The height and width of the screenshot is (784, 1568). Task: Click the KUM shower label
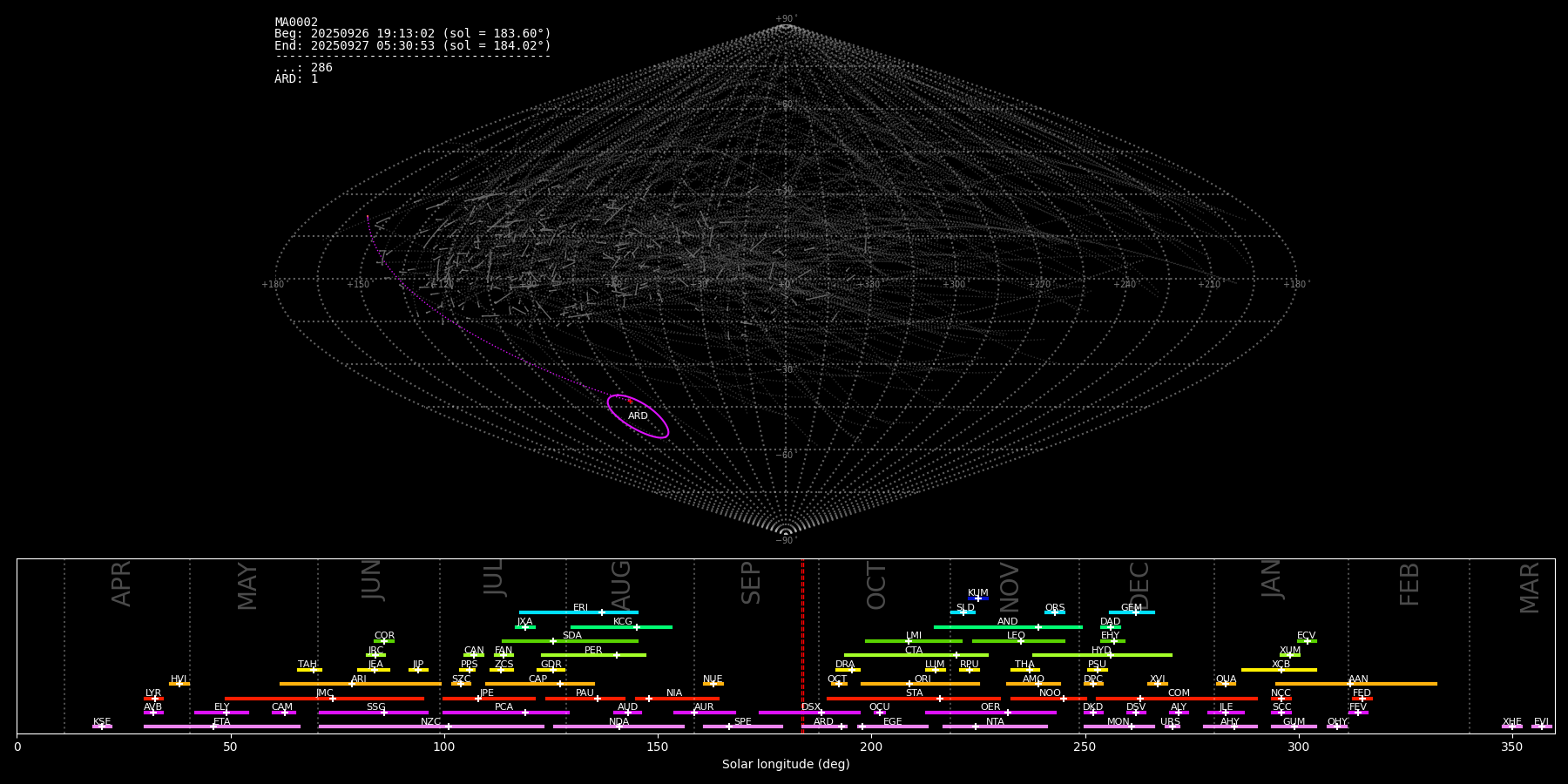pyautogui.click(x=978, y=593)
